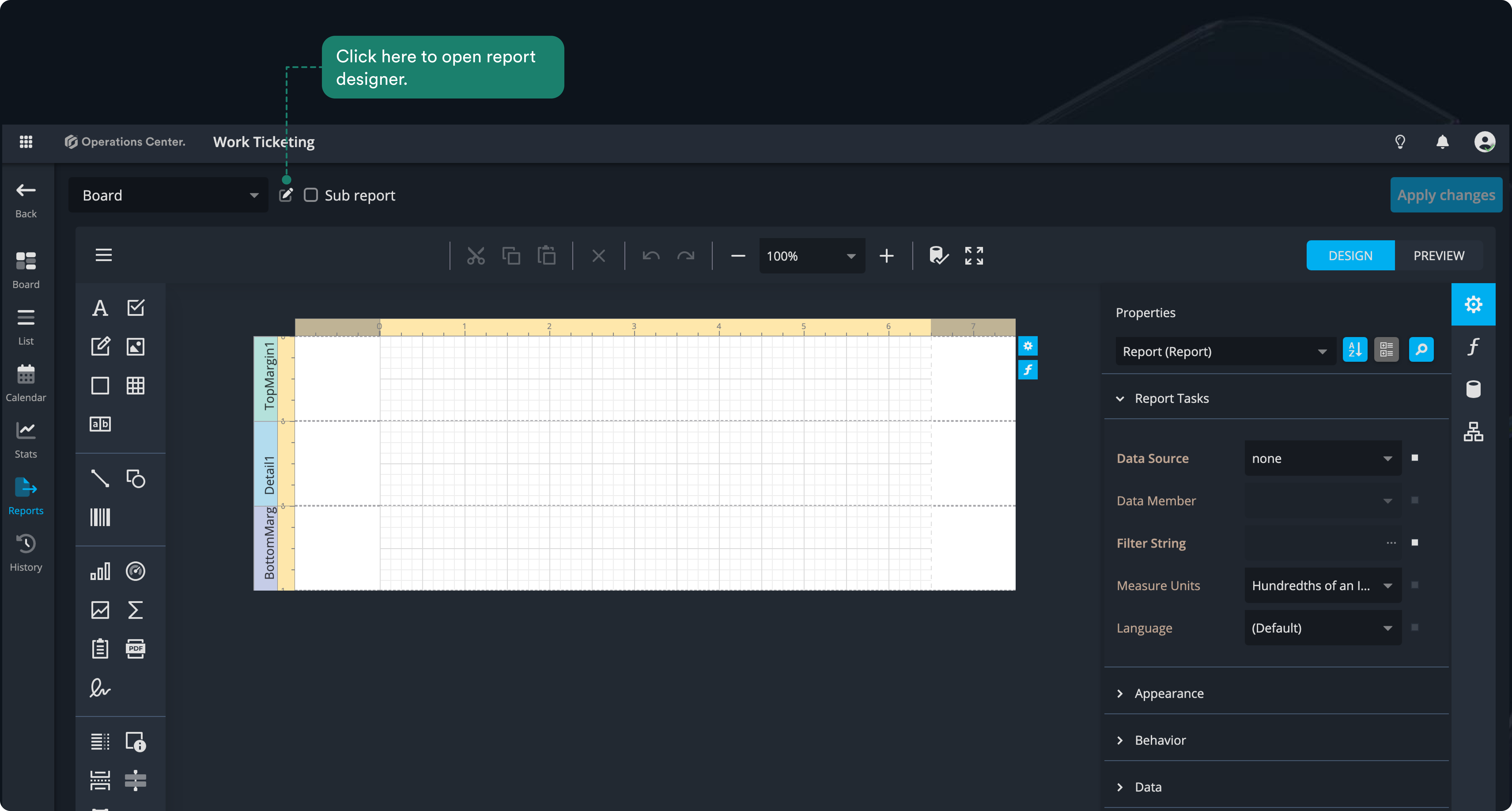Screen dimensions: 1512x811
Task: Select the Character Comb tool
Action: [x=100, y=424]
